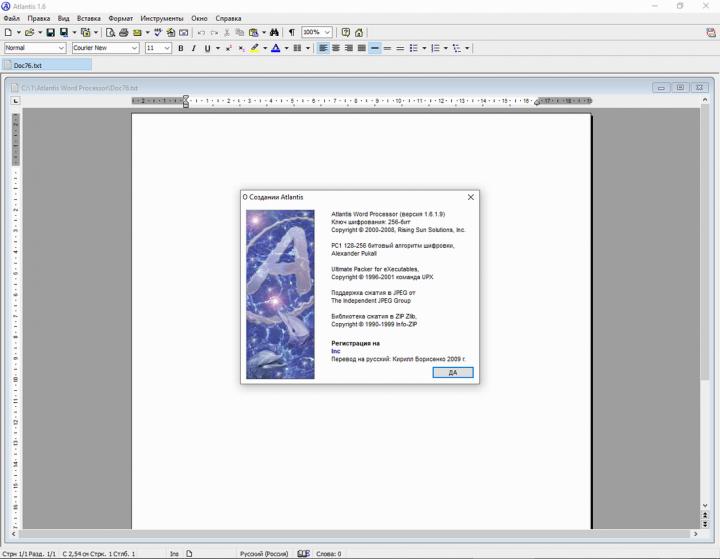The image size is (720, 559).
Task: Expand the New document arrow
Action: point(18,33)
